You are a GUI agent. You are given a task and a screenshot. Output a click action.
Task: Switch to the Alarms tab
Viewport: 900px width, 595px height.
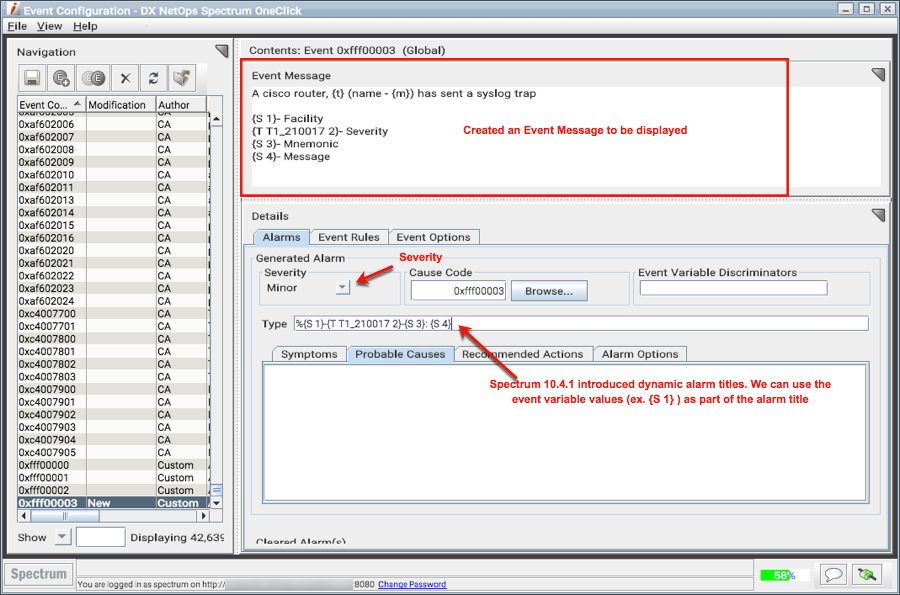click(281, 237)
